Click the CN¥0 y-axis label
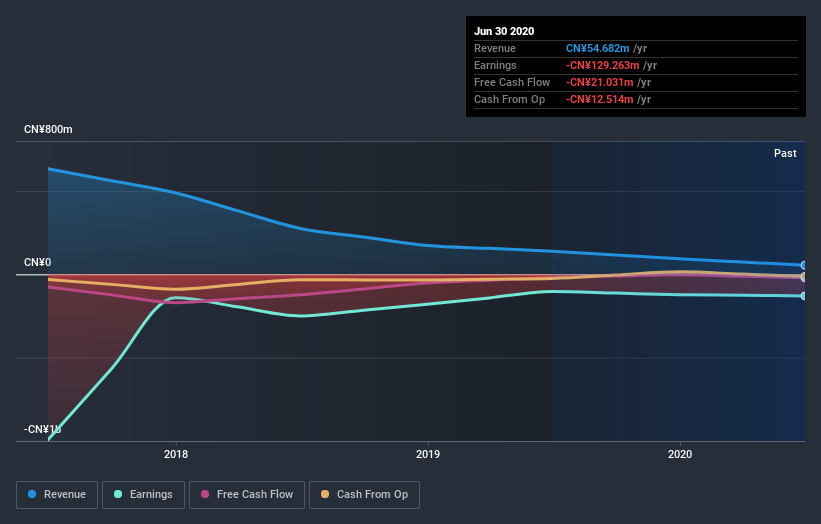821x524 pixels. coord(38,262)
